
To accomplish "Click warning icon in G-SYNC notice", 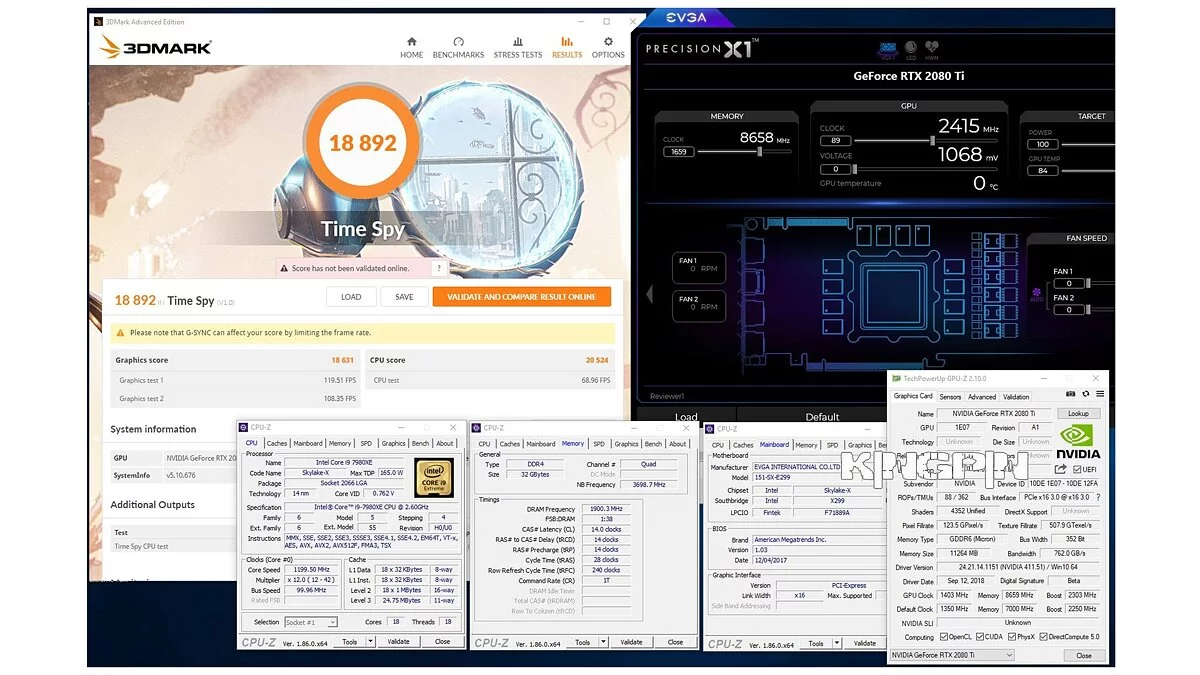I will pyautogui.click(x=121, y=332).
